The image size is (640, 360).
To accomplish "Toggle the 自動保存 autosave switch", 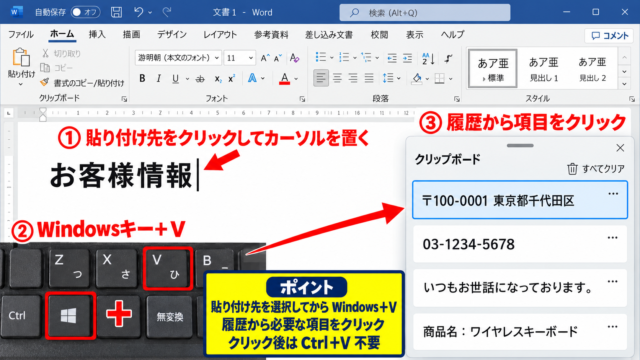I will click(85, 12).
